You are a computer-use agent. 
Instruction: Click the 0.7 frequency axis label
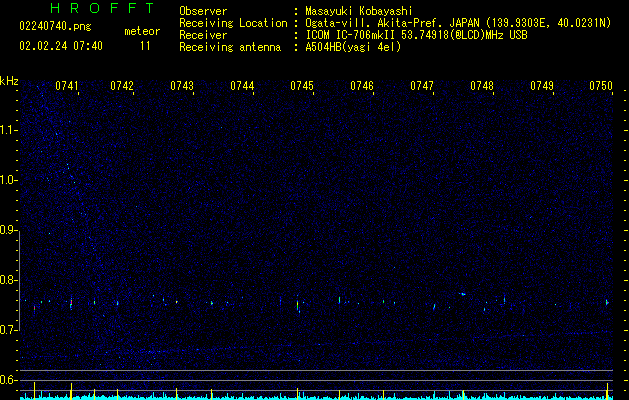pyautogui.click(x=9, y=330)
